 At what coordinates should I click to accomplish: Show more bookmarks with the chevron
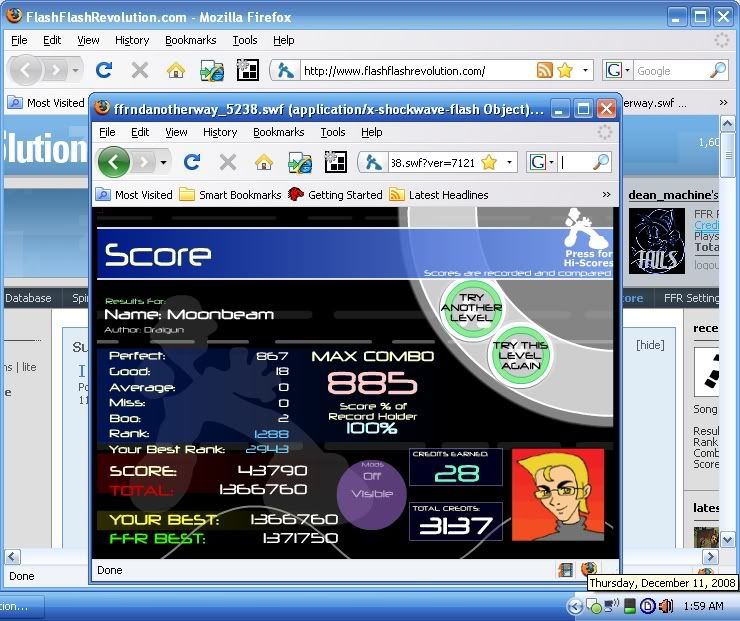point(606,195)
